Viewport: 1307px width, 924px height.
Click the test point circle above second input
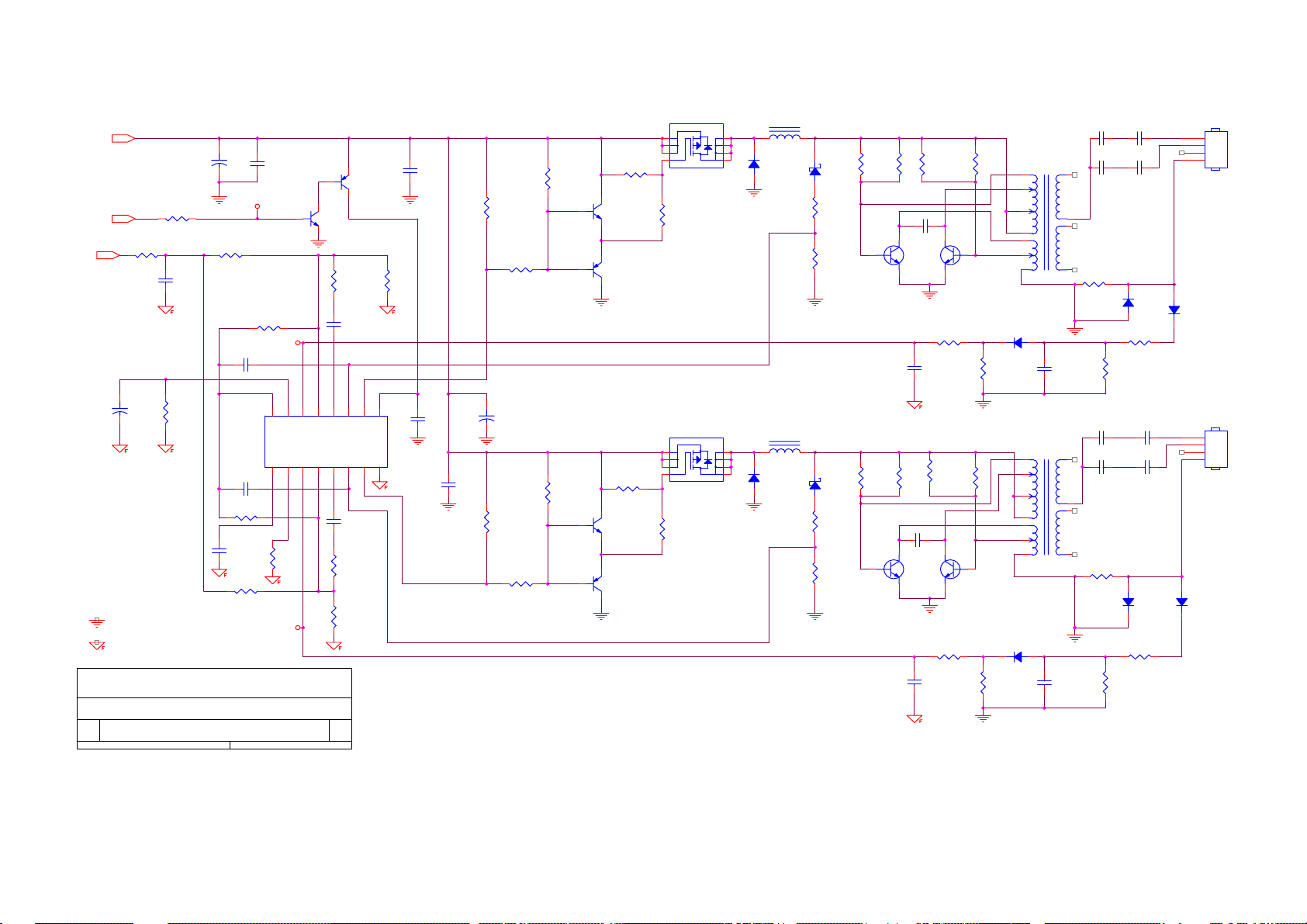[258, 207]
